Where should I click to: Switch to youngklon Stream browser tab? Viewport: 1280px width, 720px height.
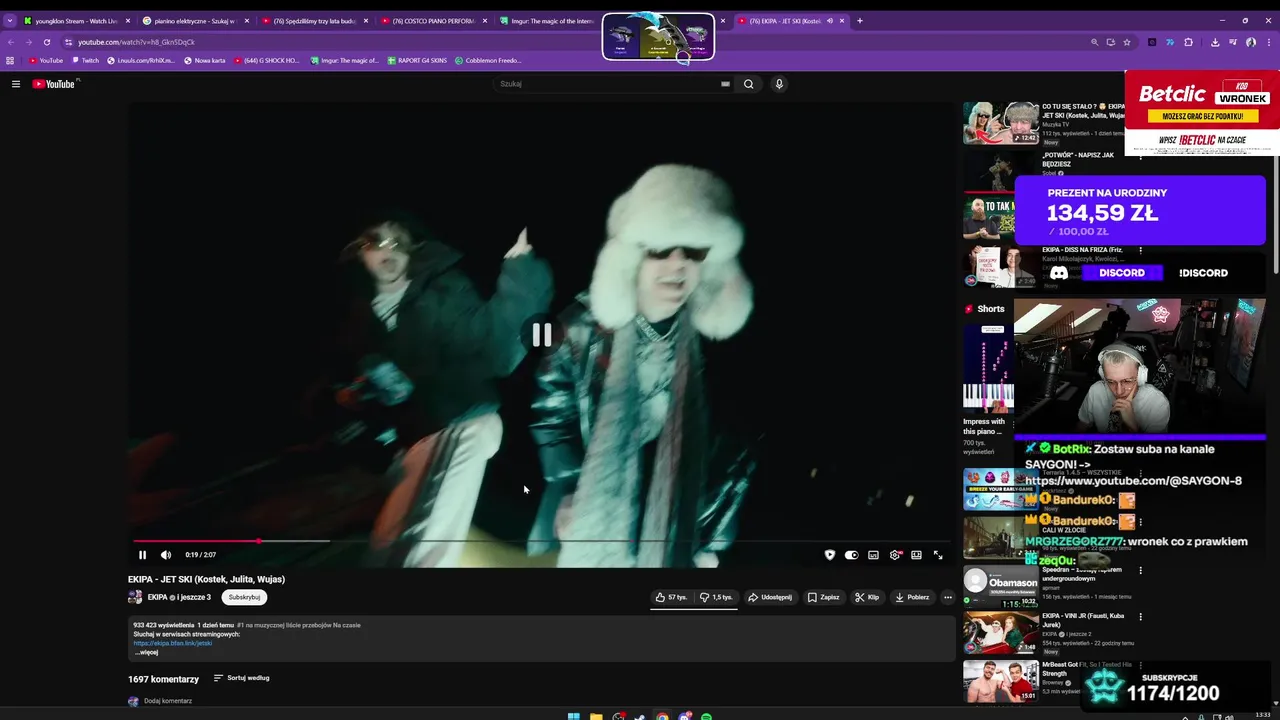(x=77, y=20)
